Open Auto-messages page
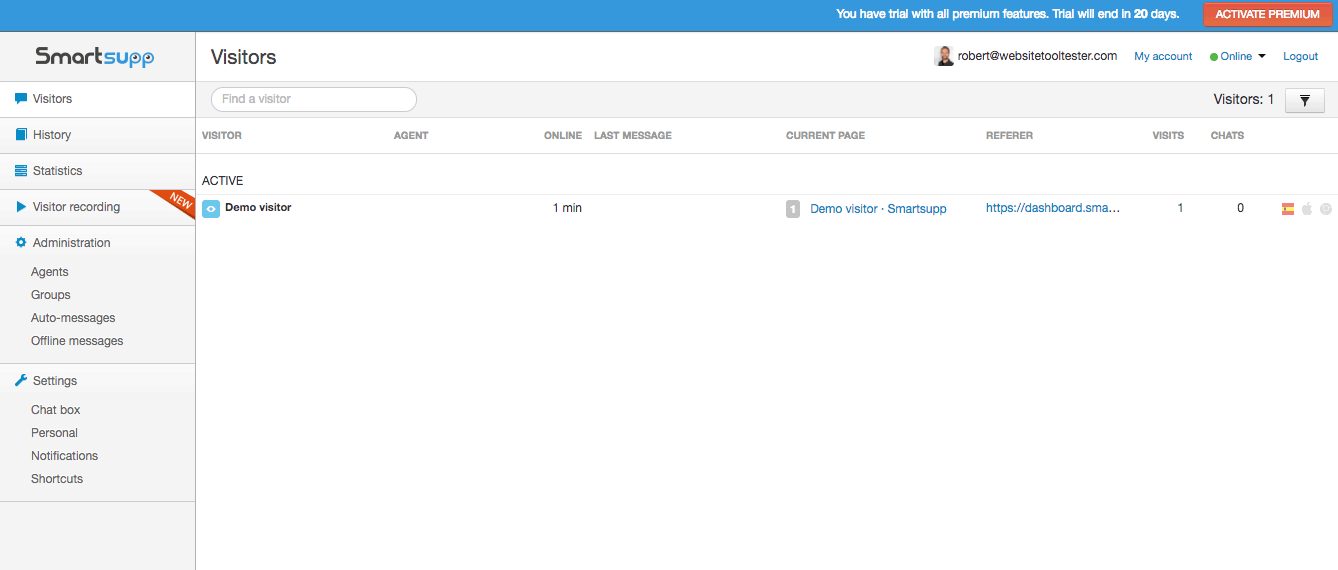The image size is (1338, 570). click(73, 318)
